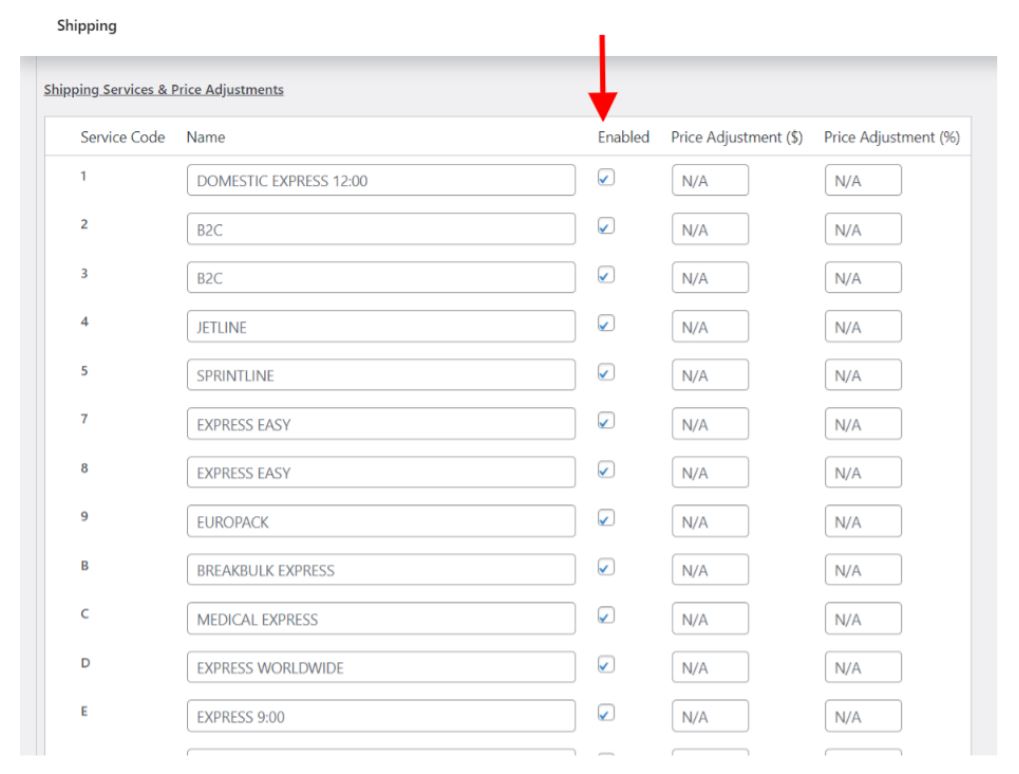Set dollar adjustment for BREAKBULK EXPRESS
Screen dimensions: 1019x774
pyautogui.click(x=710, y=570)
